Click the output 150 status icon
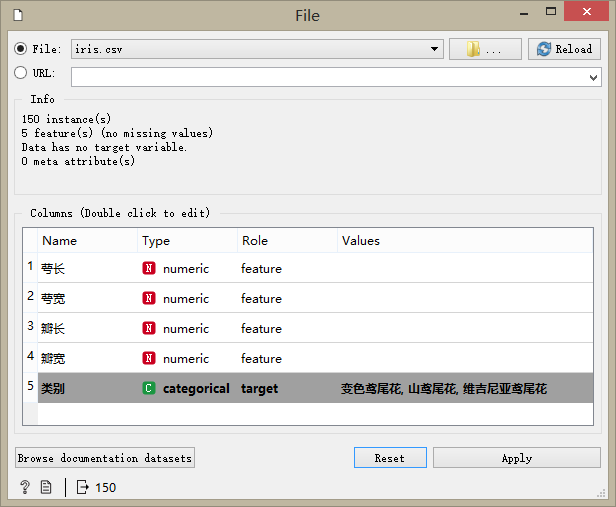This screenshot has height=507, width=616. [82, 487]
